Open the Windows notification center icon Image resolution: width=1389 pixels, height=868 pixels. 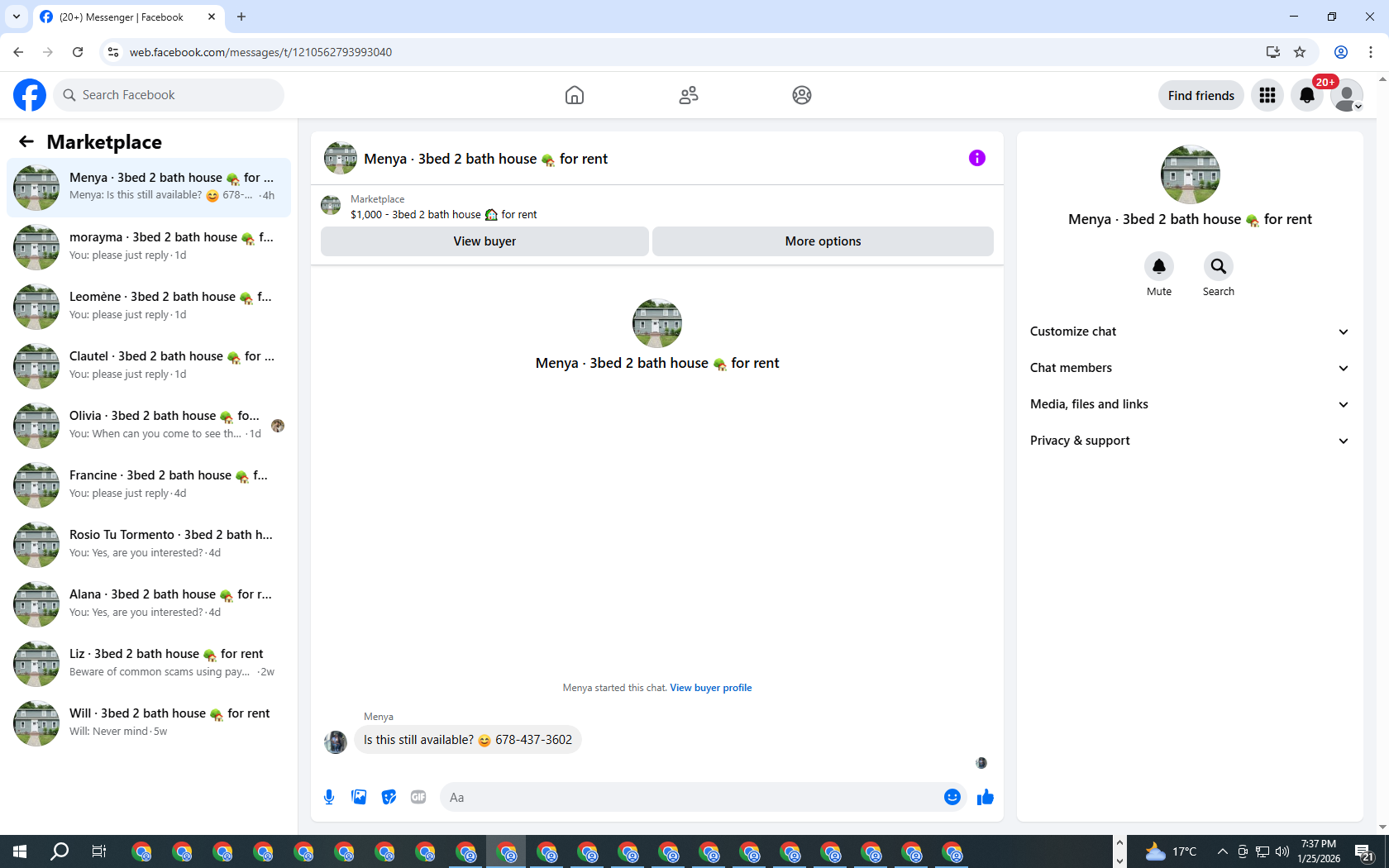point(1364,851)
